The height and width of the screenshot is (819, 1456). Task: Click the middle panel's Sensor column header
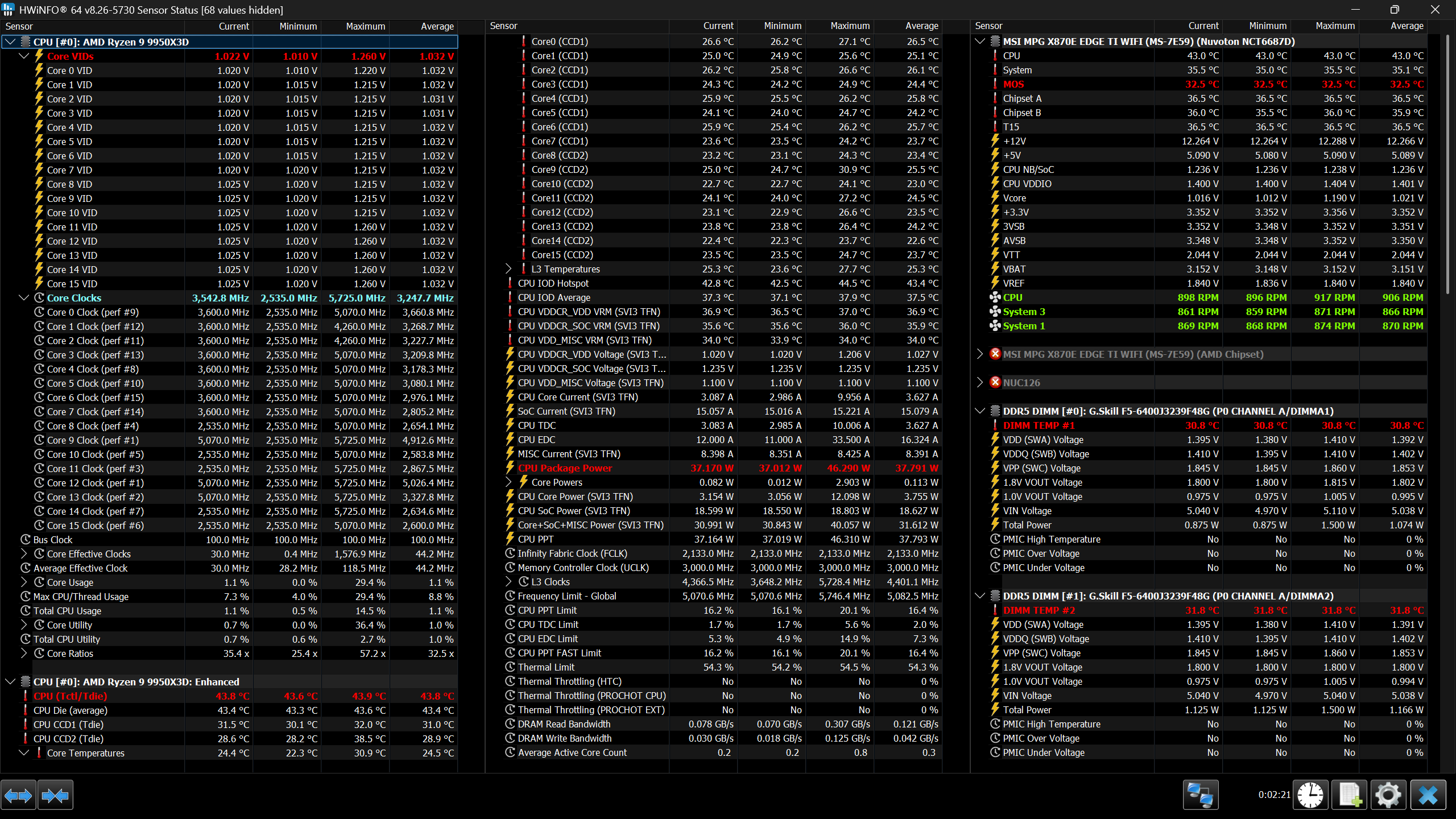tap(577, 26)
